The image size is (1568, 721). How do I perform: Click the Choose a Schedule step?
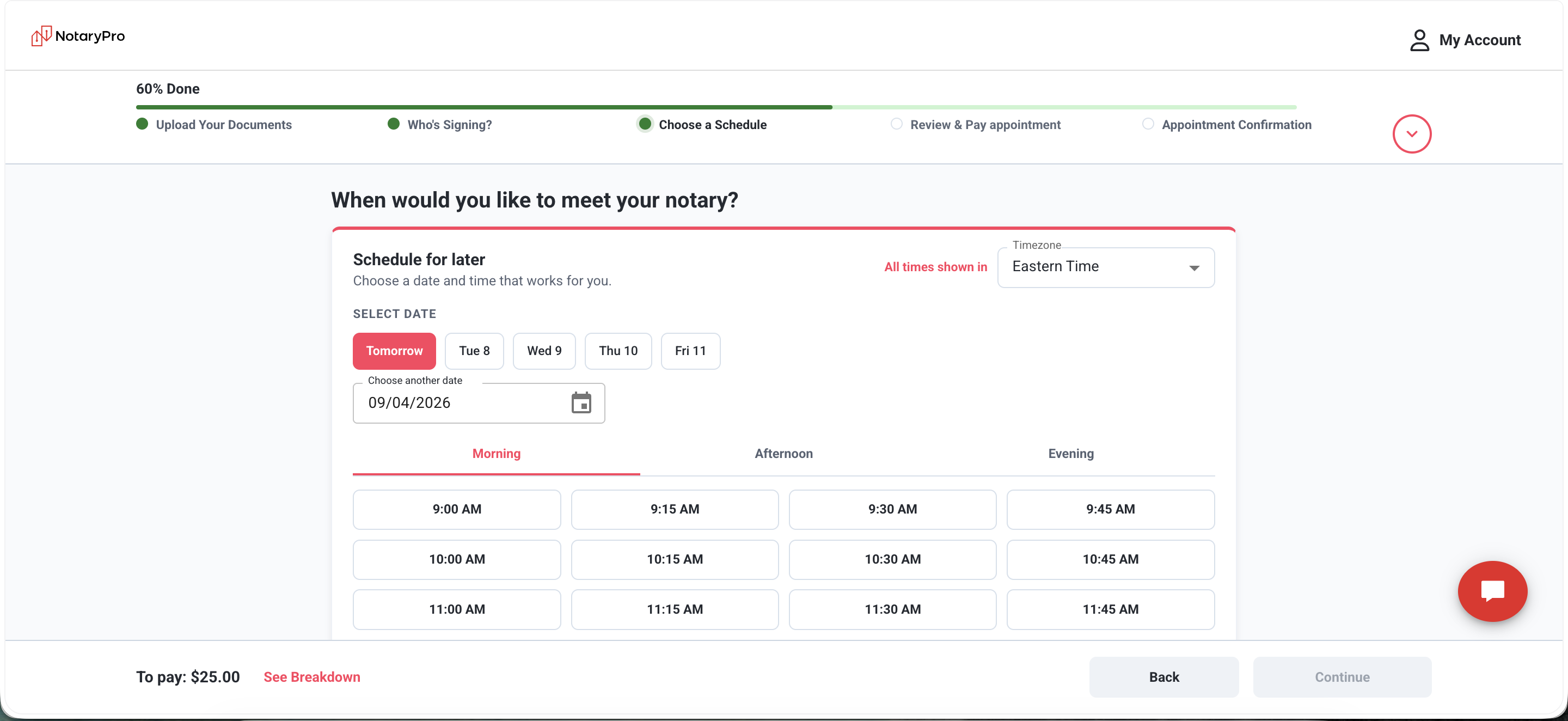702,124
